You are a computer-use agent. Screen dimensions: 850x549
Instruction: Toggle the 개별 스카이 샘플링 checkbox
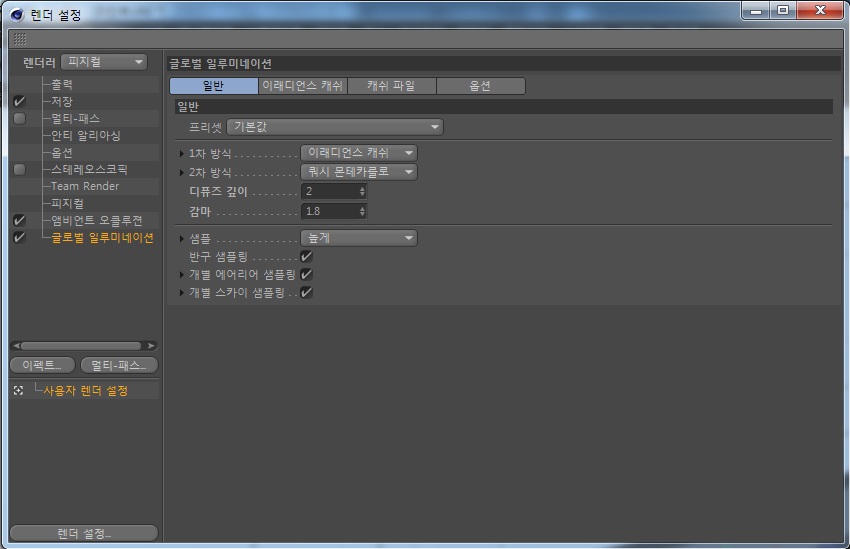307,293
